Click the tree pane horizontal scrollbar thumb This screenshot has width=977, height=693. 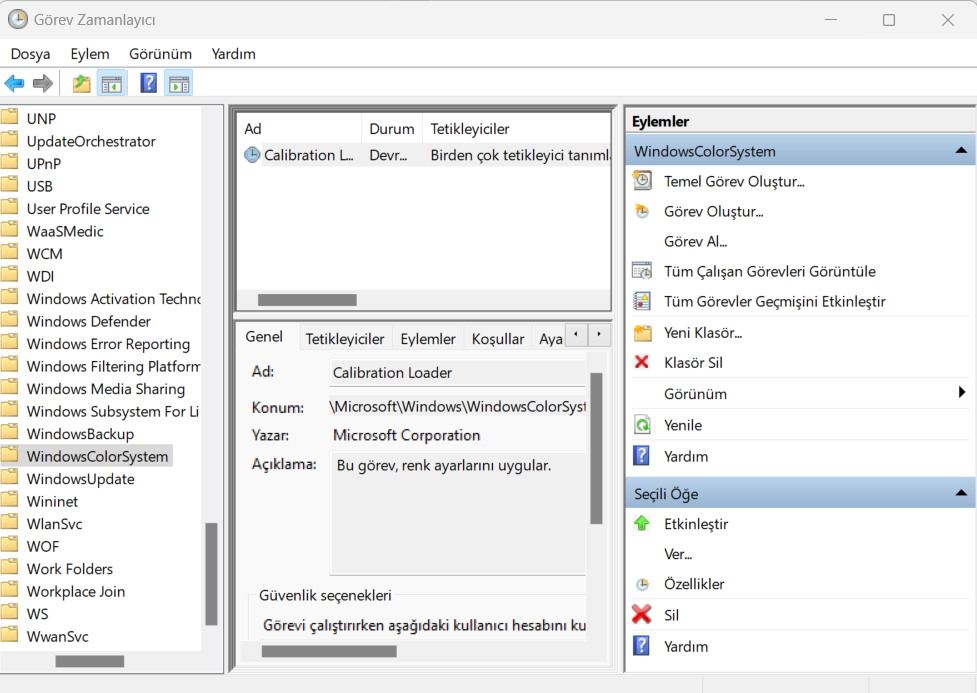90,661
